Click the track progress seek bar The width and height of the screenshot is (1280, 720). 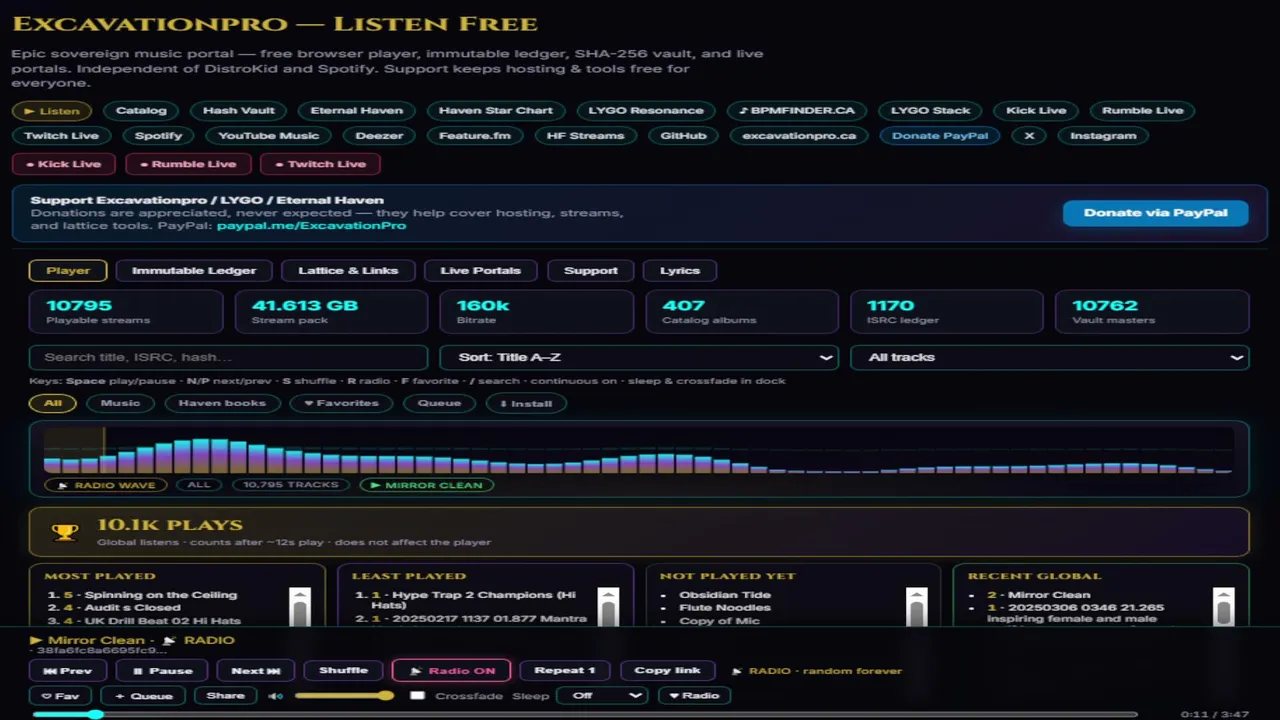click(585, 714)
